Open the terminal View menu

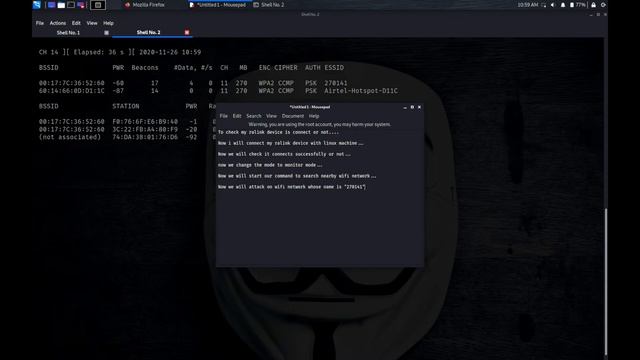click(x=92, y=23)
